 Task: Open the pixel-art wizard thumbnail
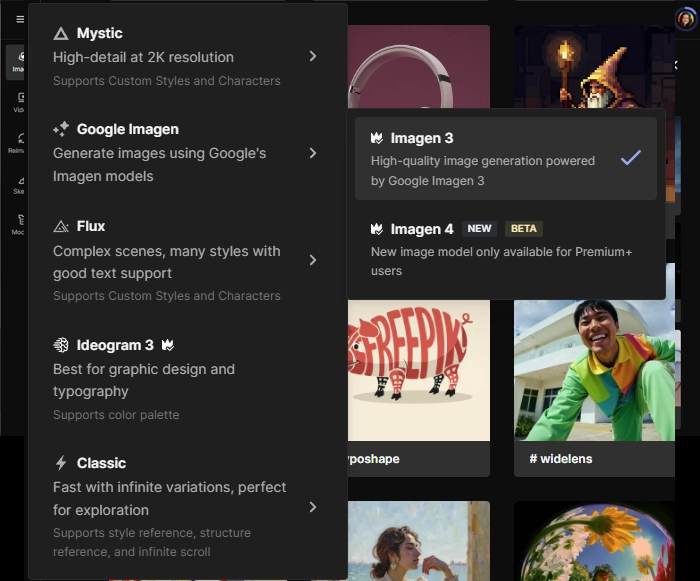[x=594, y=67]
